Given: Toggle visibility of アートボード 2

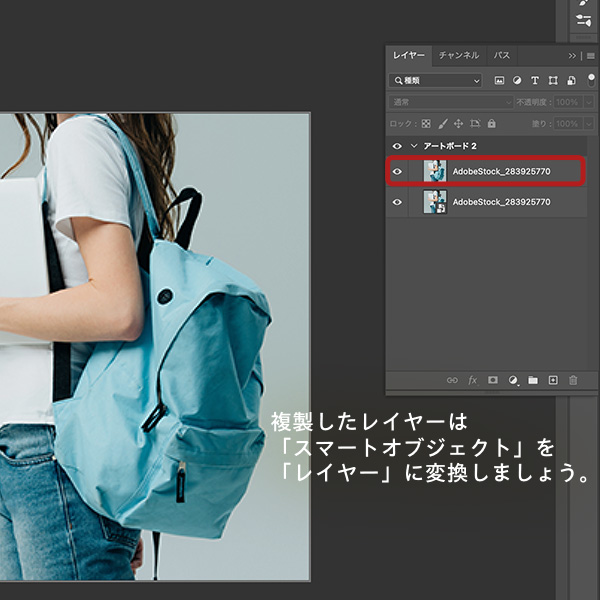Looking at the screenshot, I should (x=398, y=146).
